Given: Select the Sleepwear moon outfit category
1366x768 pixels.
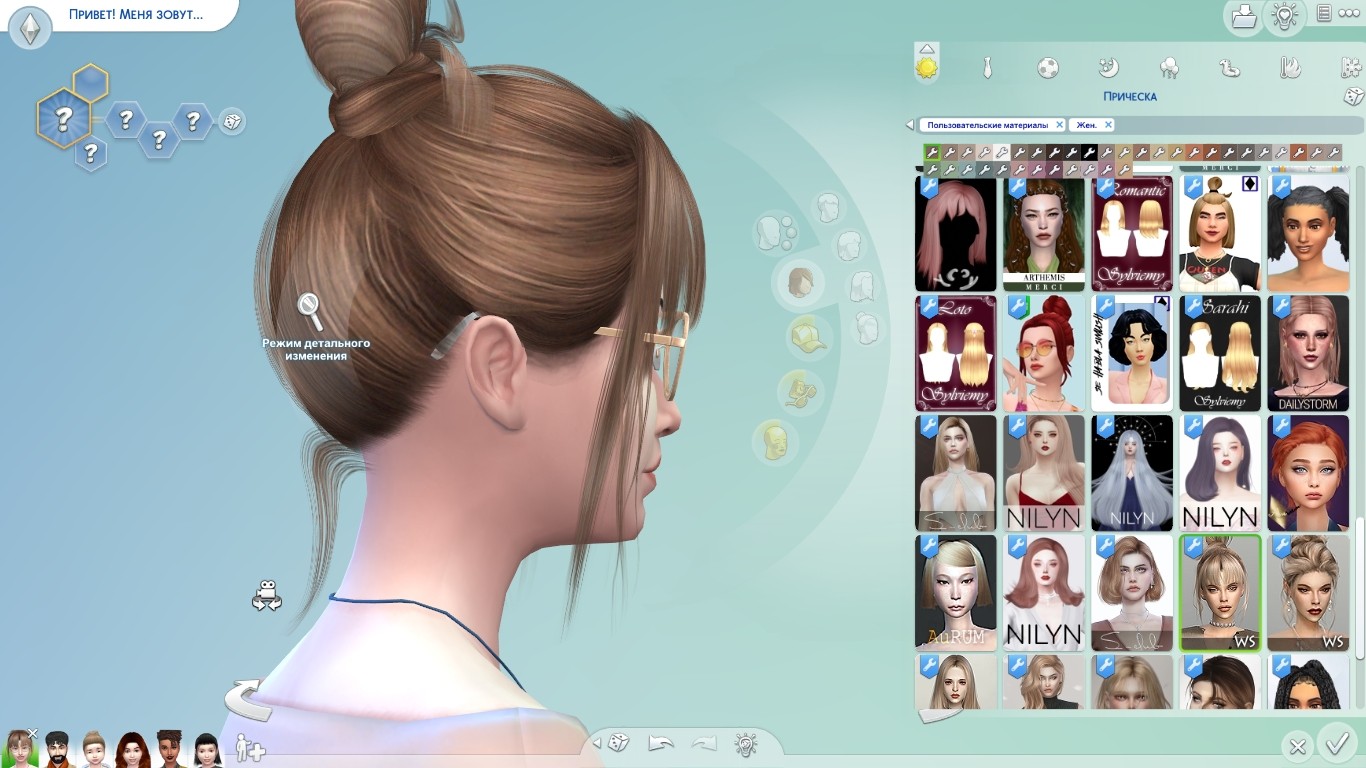Looking at the screenshot, I should coord(1108,68).
